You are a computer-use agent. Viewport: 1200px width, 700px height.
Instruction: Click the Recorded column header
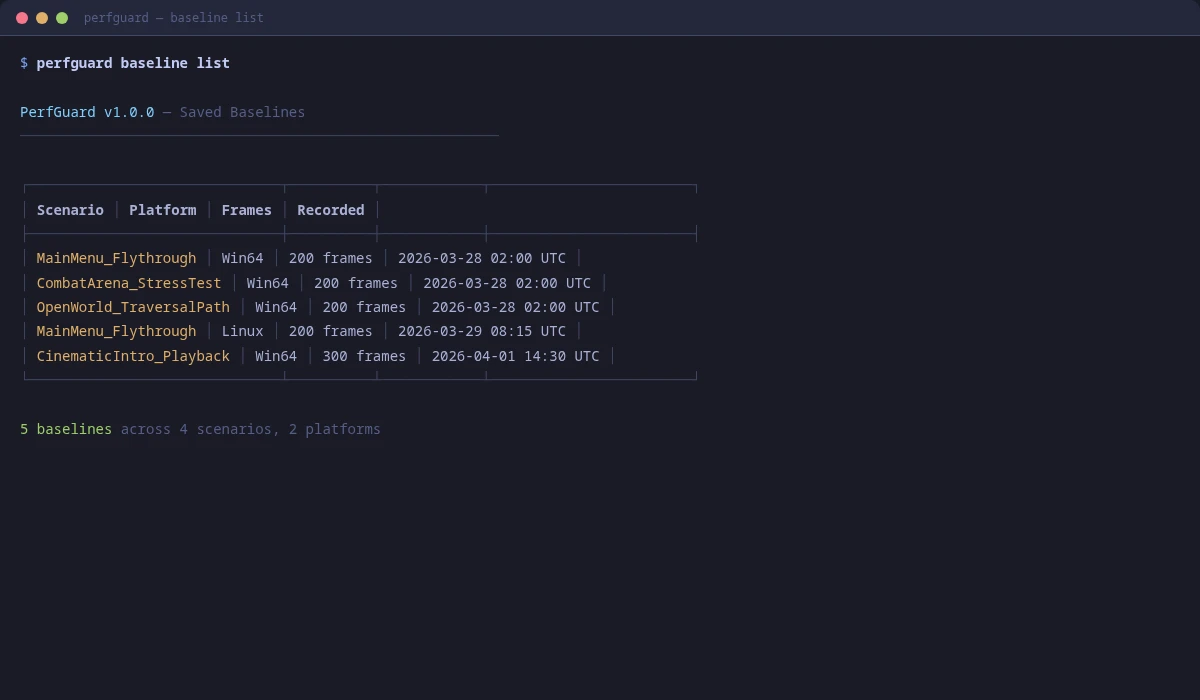[x=330, y=210]
